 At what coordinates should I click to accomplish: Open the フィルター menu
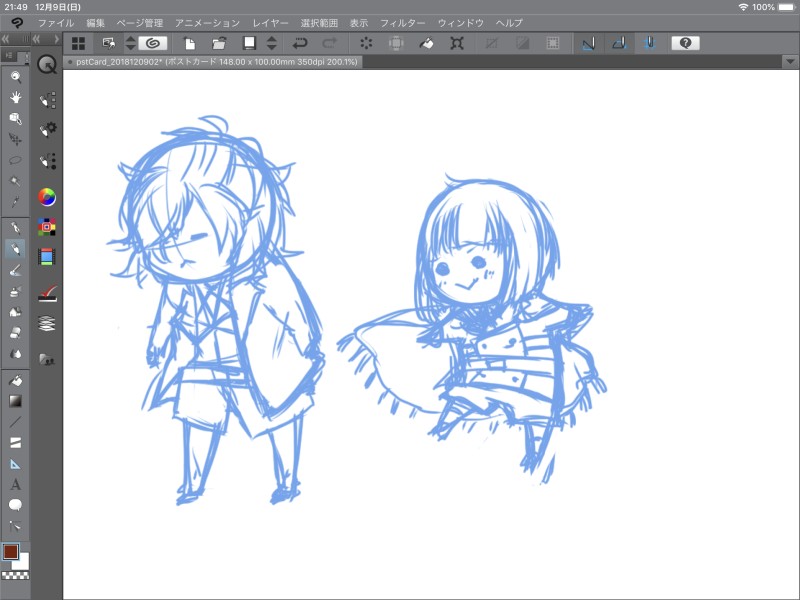pyautogui.click(x=403, y=23)
